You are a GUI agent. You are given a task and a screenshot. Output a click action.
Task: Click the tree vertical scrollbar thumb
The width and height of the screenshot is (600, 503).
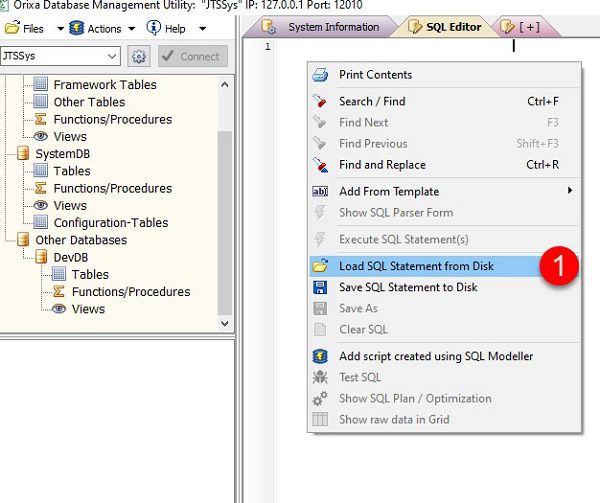tap(225, 223)
